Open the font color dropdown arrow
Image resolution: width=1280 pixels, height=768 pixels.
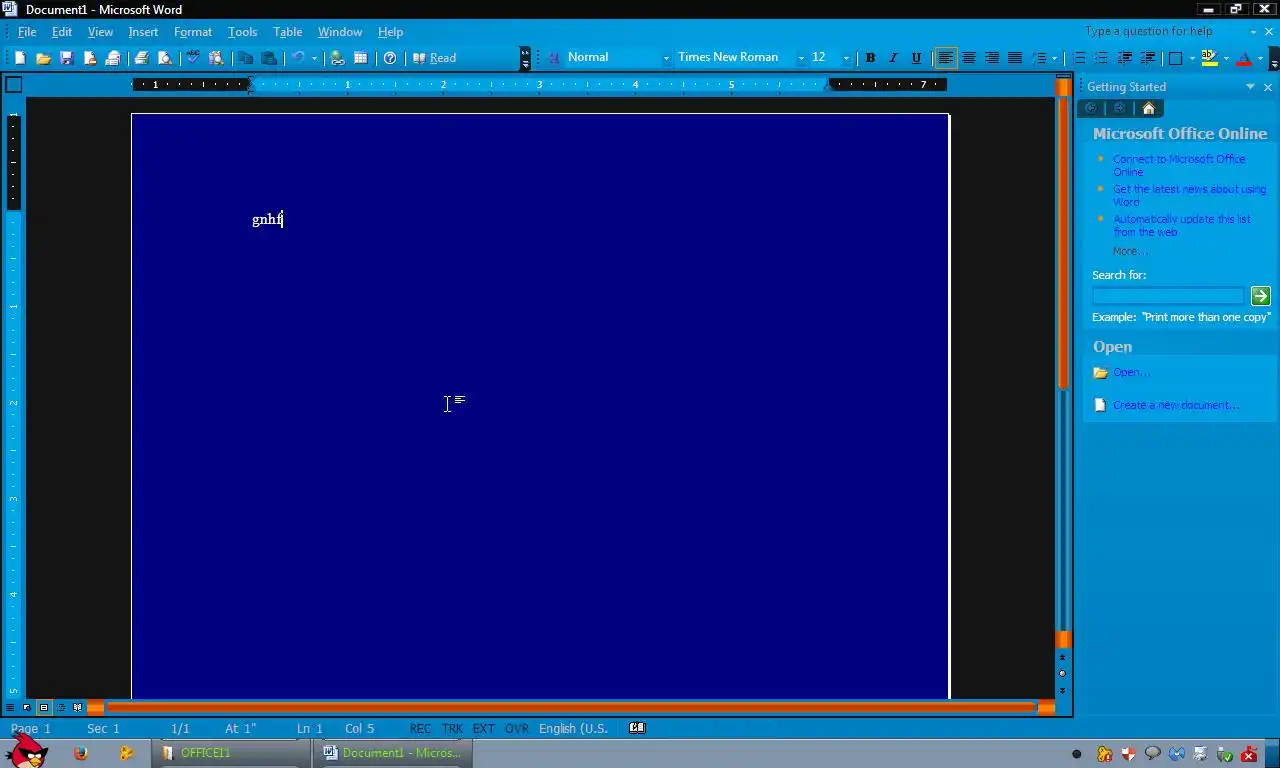tap(1260, 58)
